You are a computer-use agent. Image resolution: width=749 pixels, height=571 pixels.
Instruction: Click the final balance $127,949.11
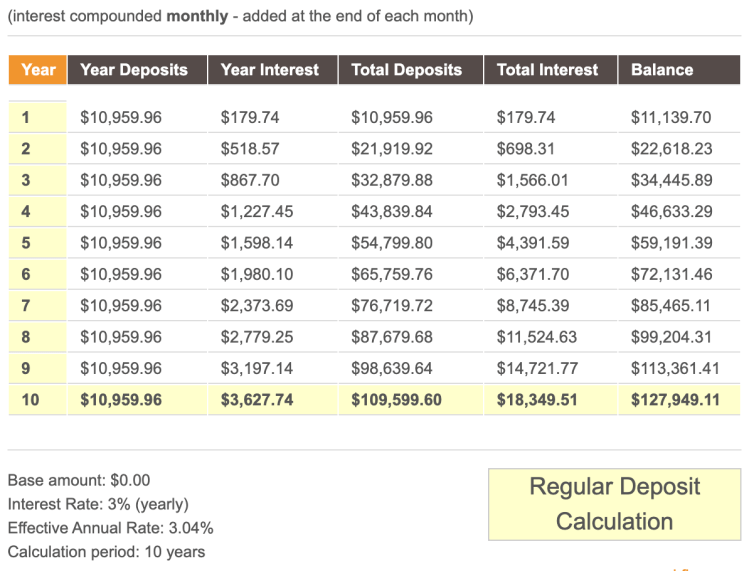coord(676,400)
